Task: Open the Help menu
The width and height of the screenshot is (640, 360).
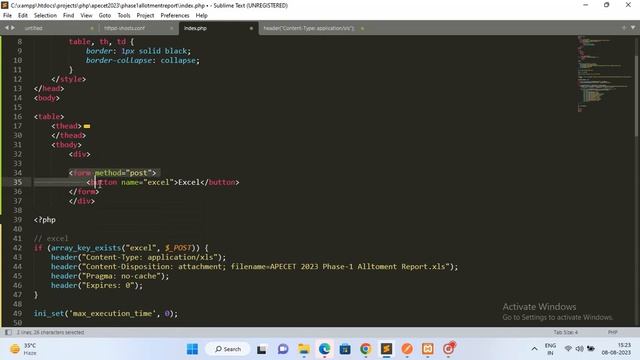Action: click(202, 16)
